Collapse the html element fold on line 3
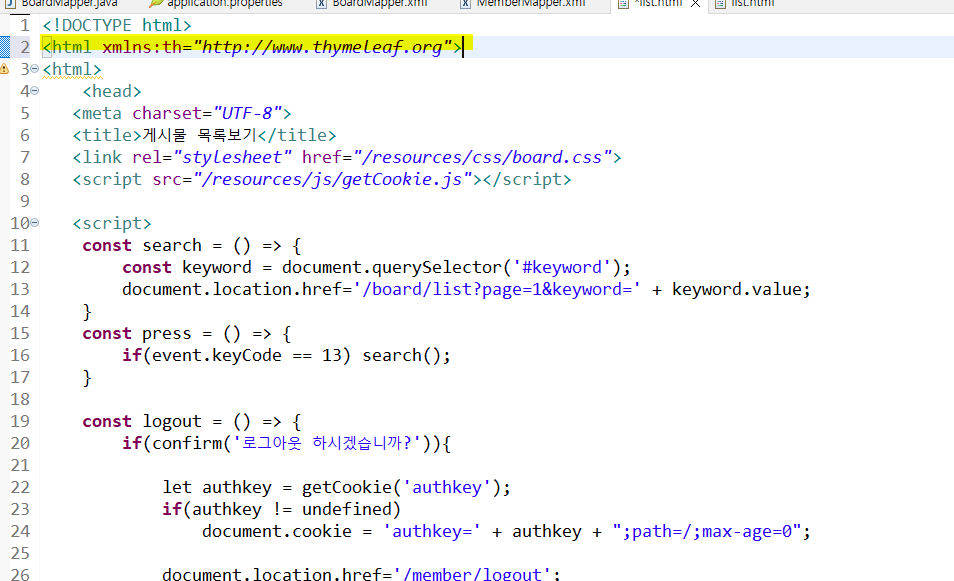Image resolution: width=954 pixels, height=581 pixels. (x=35, y=69)
